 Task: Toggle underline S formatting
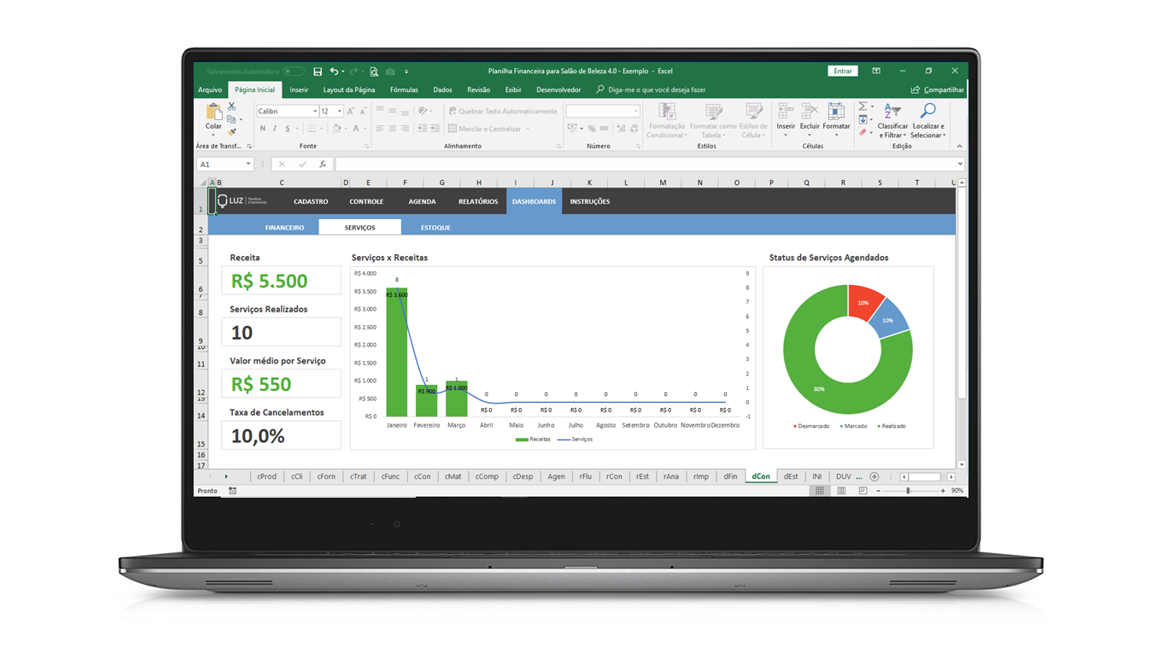pos(287,129)
